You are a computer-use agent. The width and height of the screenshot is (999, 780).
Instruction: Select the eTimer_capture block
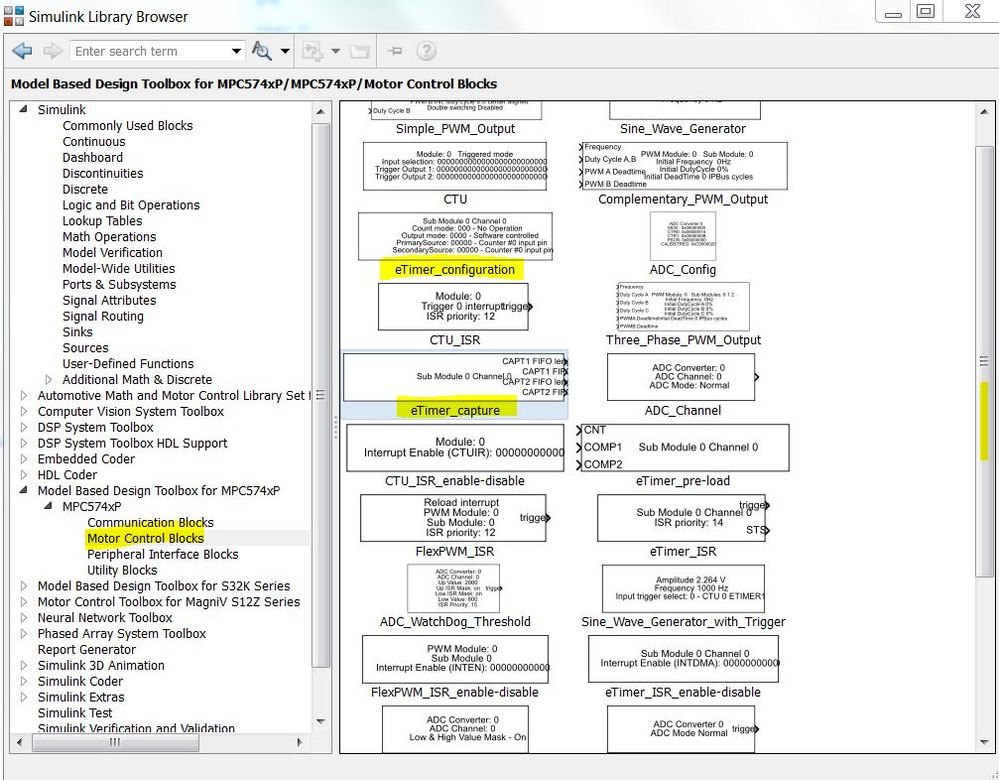[x=455, y=377]
